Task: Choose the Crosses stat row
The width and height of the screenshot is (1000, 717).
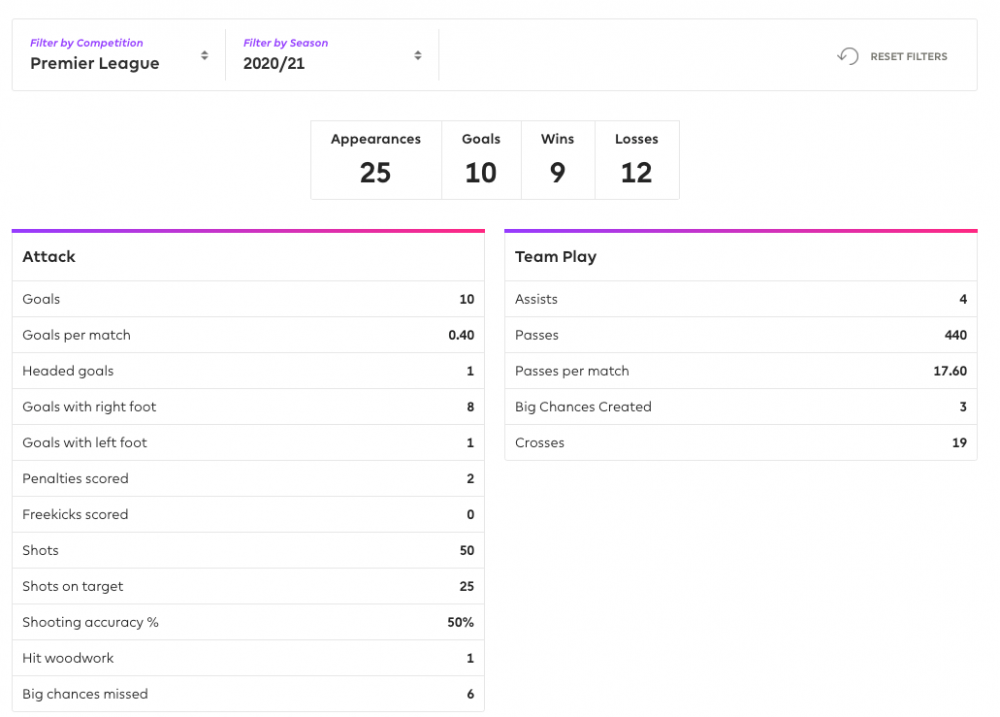Action: [740, 443]
